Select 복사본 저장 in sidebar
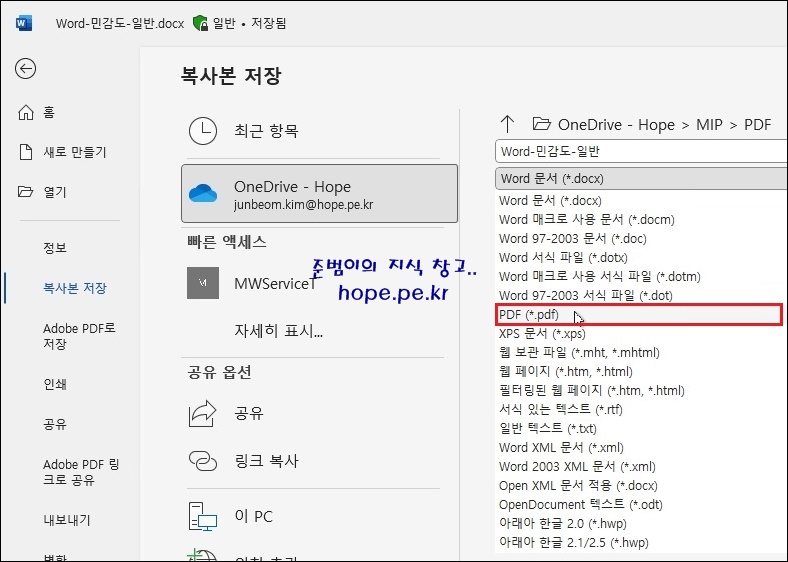 75,288
